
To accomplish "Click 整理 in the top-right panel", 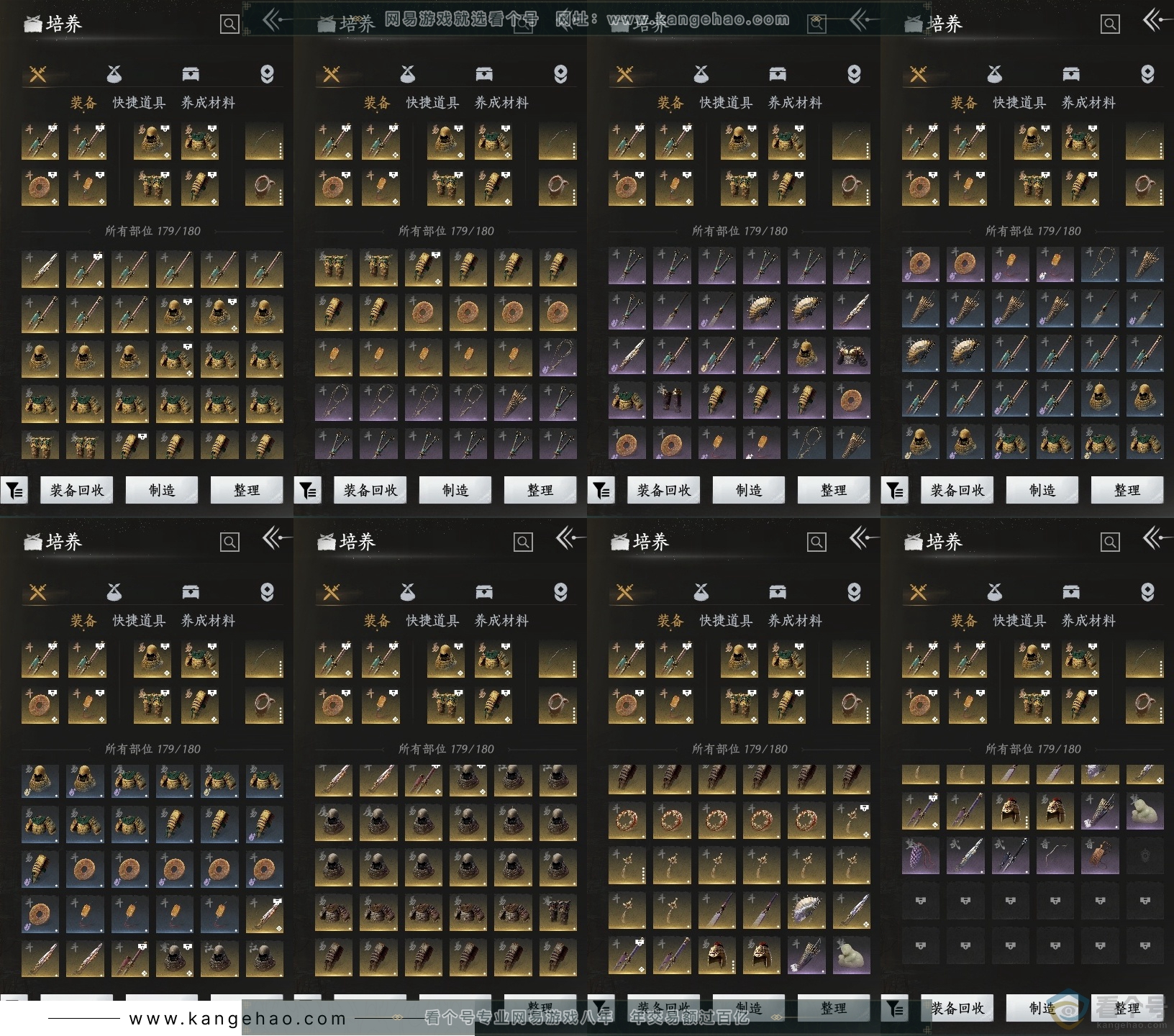I will coord(1127,491).
